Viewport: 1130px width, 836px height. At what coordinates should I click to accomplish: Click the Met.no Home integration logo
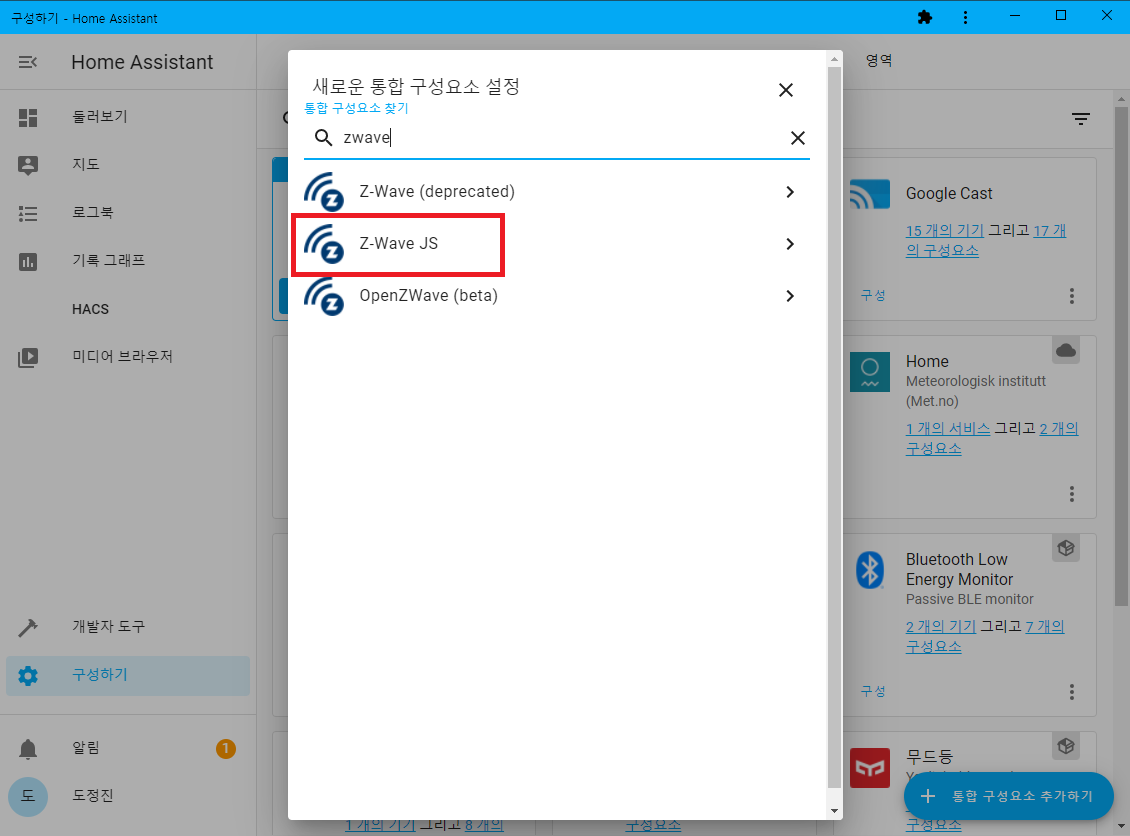[x=870, y=372]
